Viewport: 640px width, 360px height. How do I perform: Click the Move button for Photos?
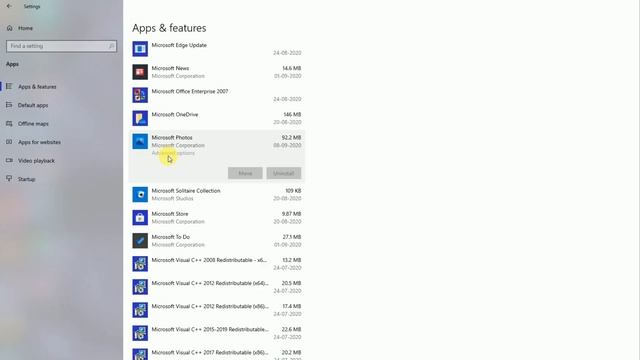[245, 173]
